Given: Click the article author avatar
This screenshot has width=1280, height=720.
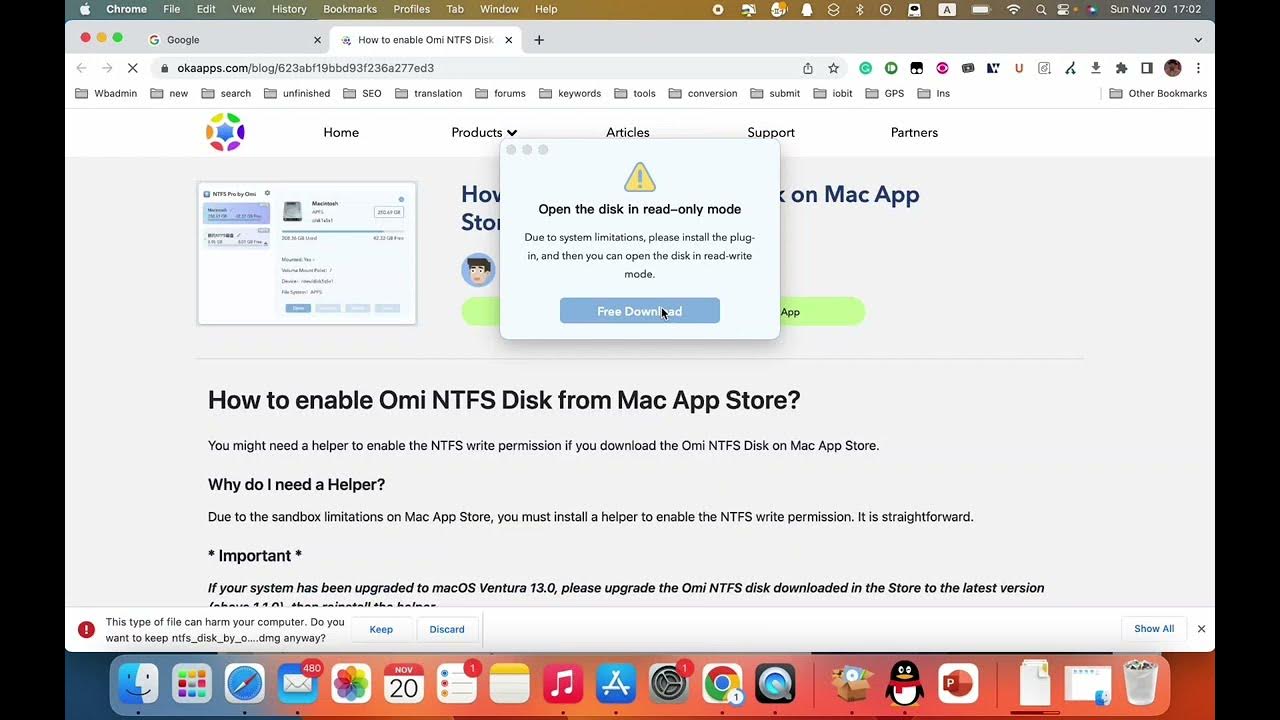Looking at the screenshot, I should (478, 270).
